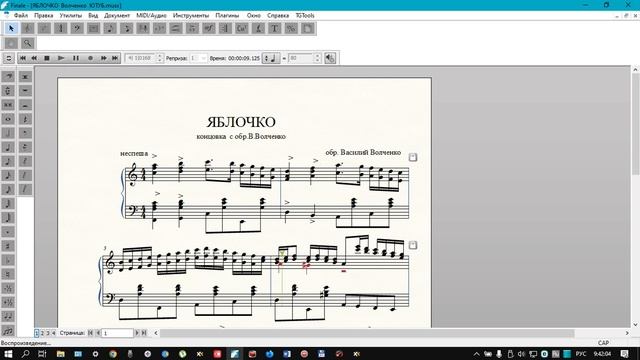Open the tempo note duration selector
The height and width of the screenshot is (360, 640).
click(270, 58)
